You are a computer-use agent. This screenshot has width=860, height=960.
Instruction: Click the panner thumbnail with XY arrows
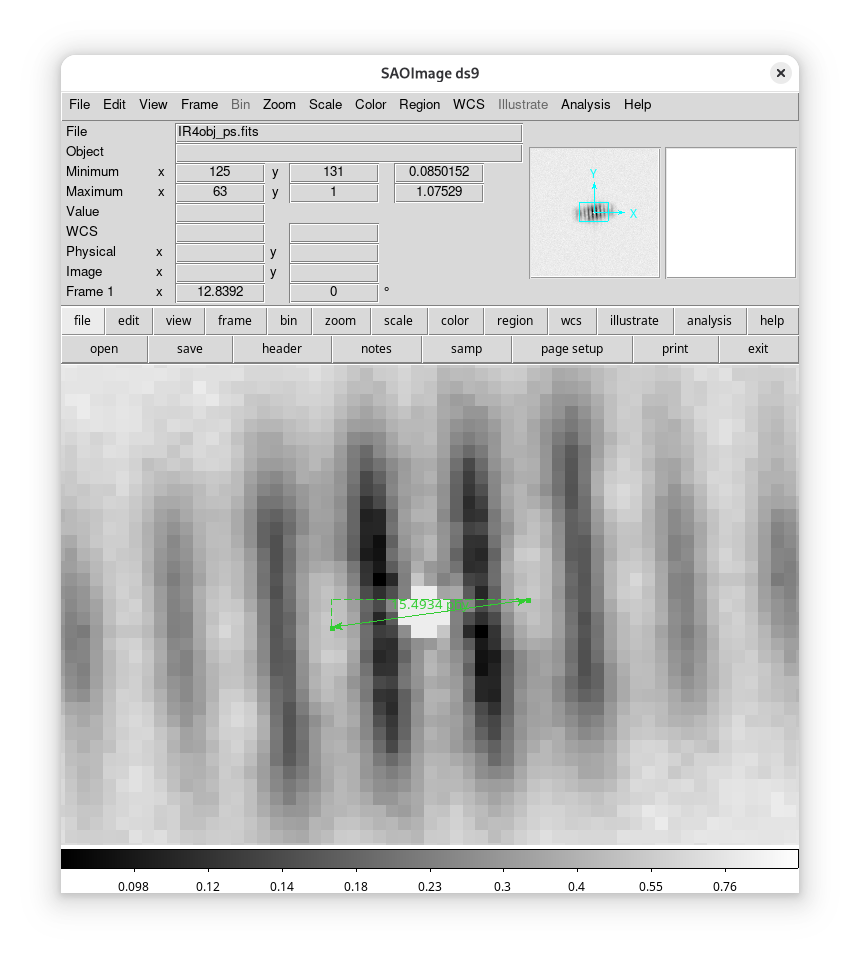pyautogui.click(x=594, y=212)
